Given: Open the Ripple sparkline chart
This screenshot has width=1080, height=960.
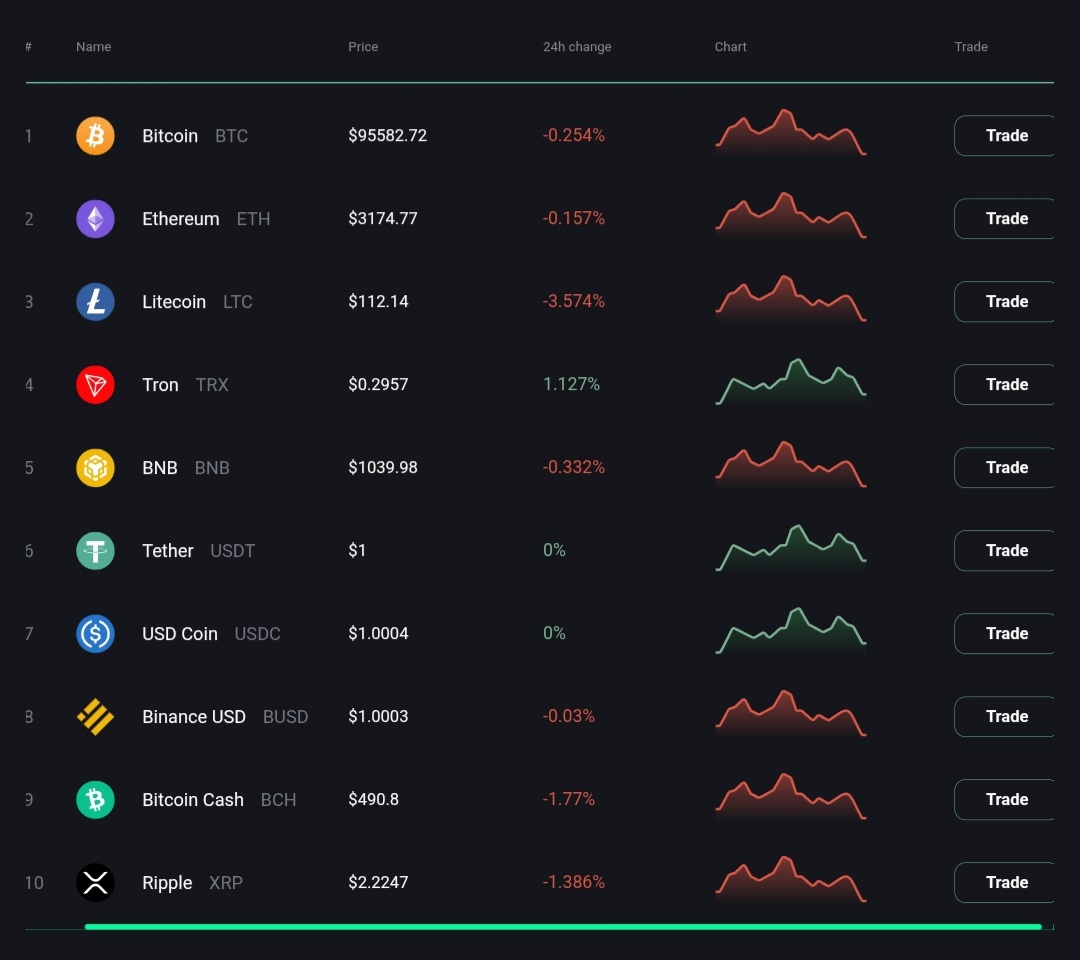Looking at the screenshot, I should click(x=791, y=880).
